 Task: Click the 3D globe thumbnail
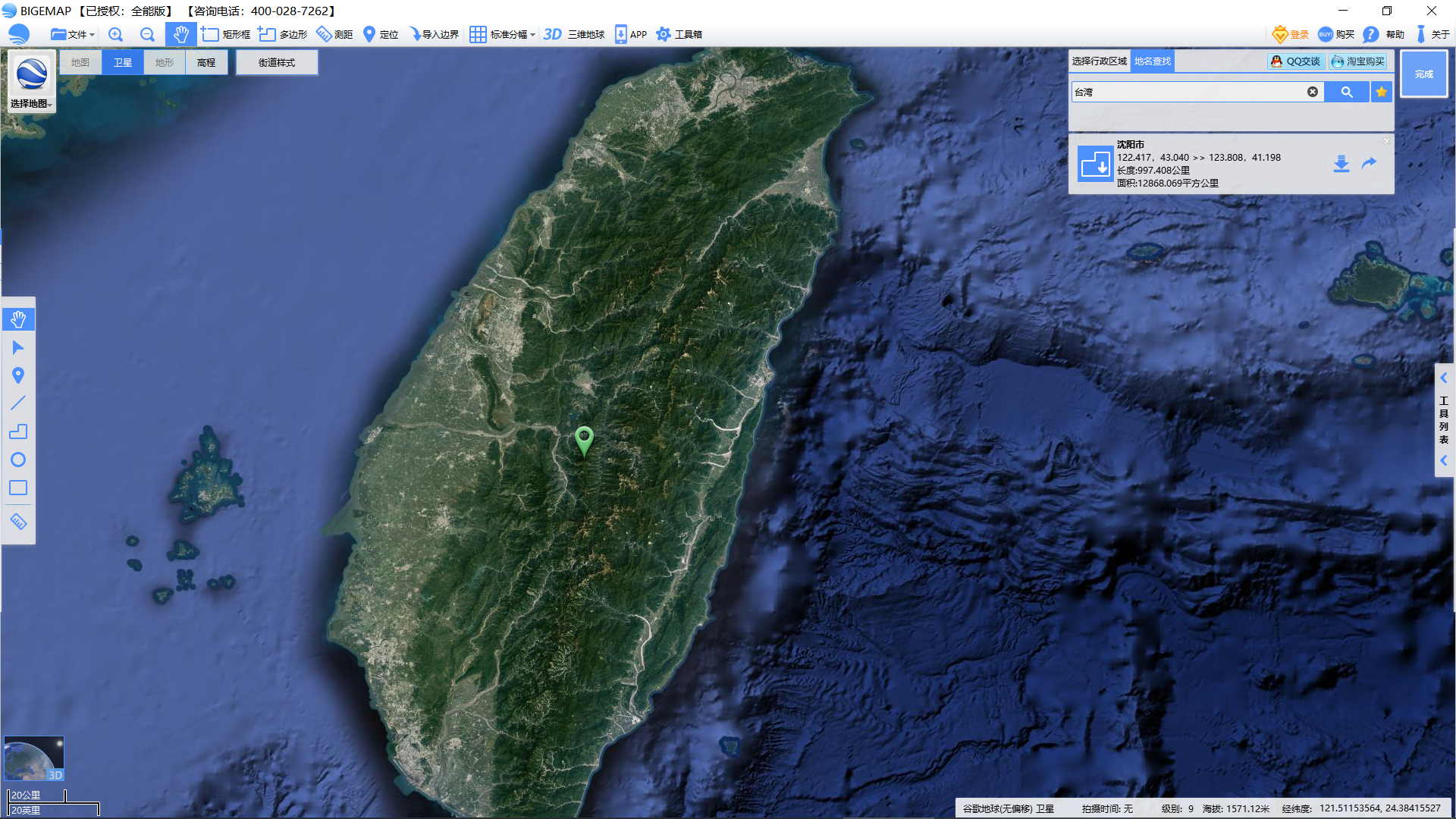pos(34,758)
